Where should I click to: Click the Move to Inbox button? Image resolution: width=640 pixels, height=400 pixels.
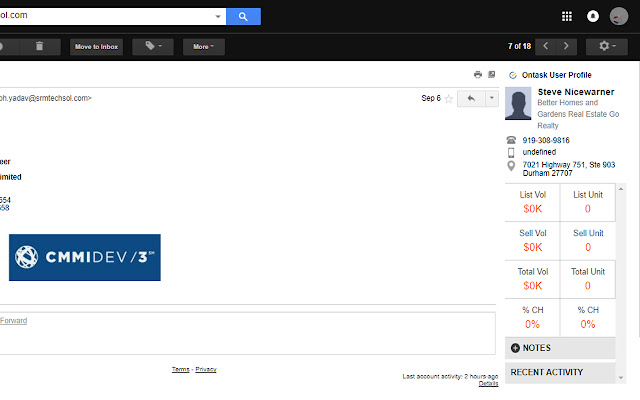click(x=96, y=47)
